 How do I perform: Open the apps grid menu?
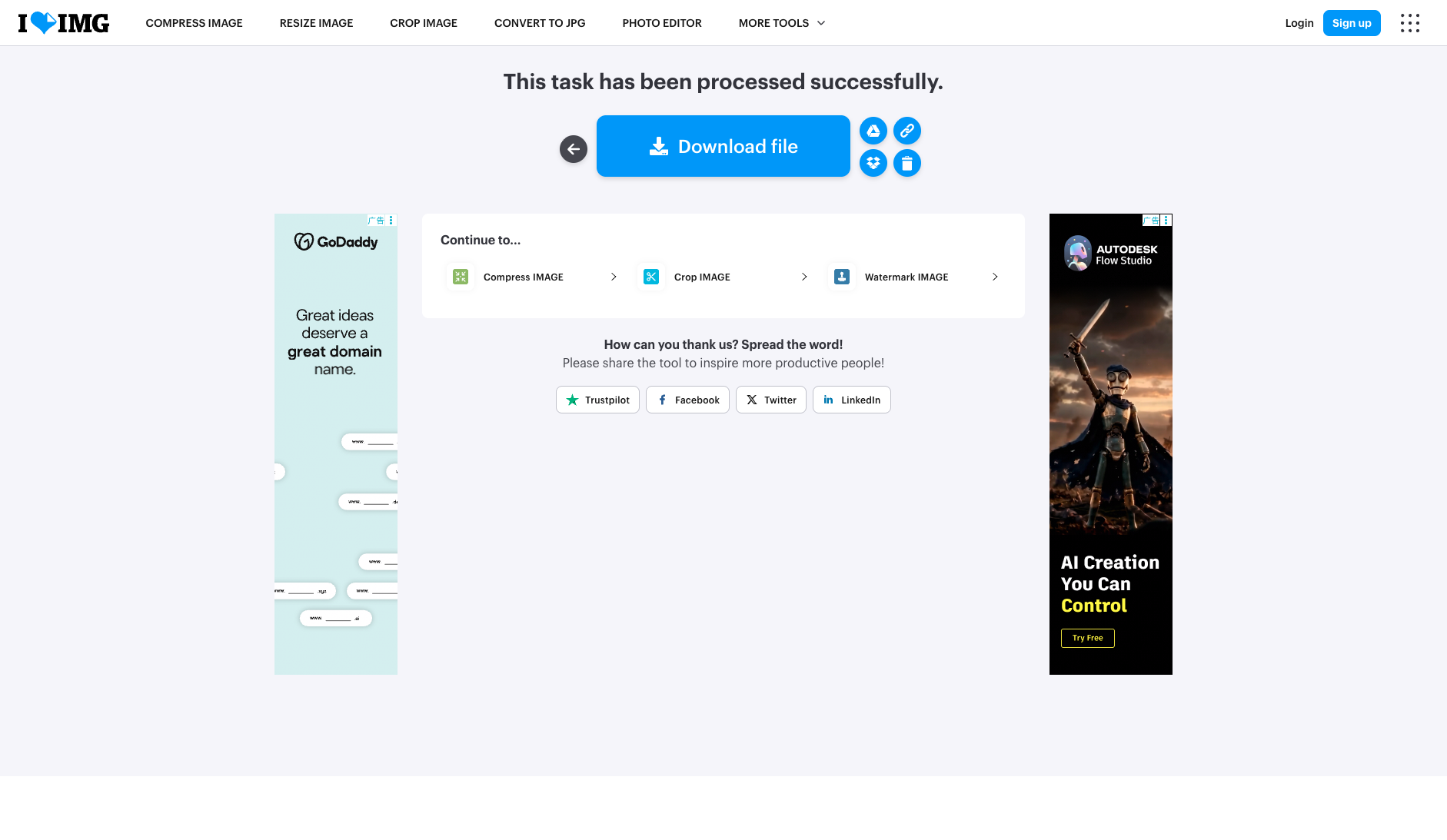click(x=1410, y=23)
